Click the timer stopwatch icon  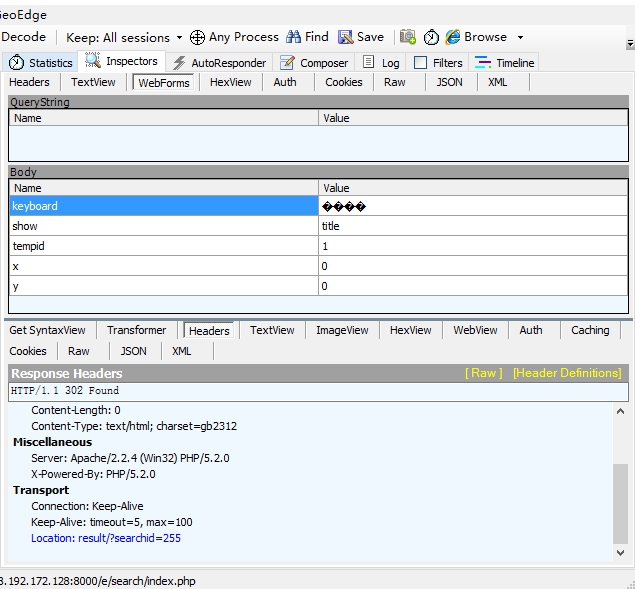click(431, 37)
